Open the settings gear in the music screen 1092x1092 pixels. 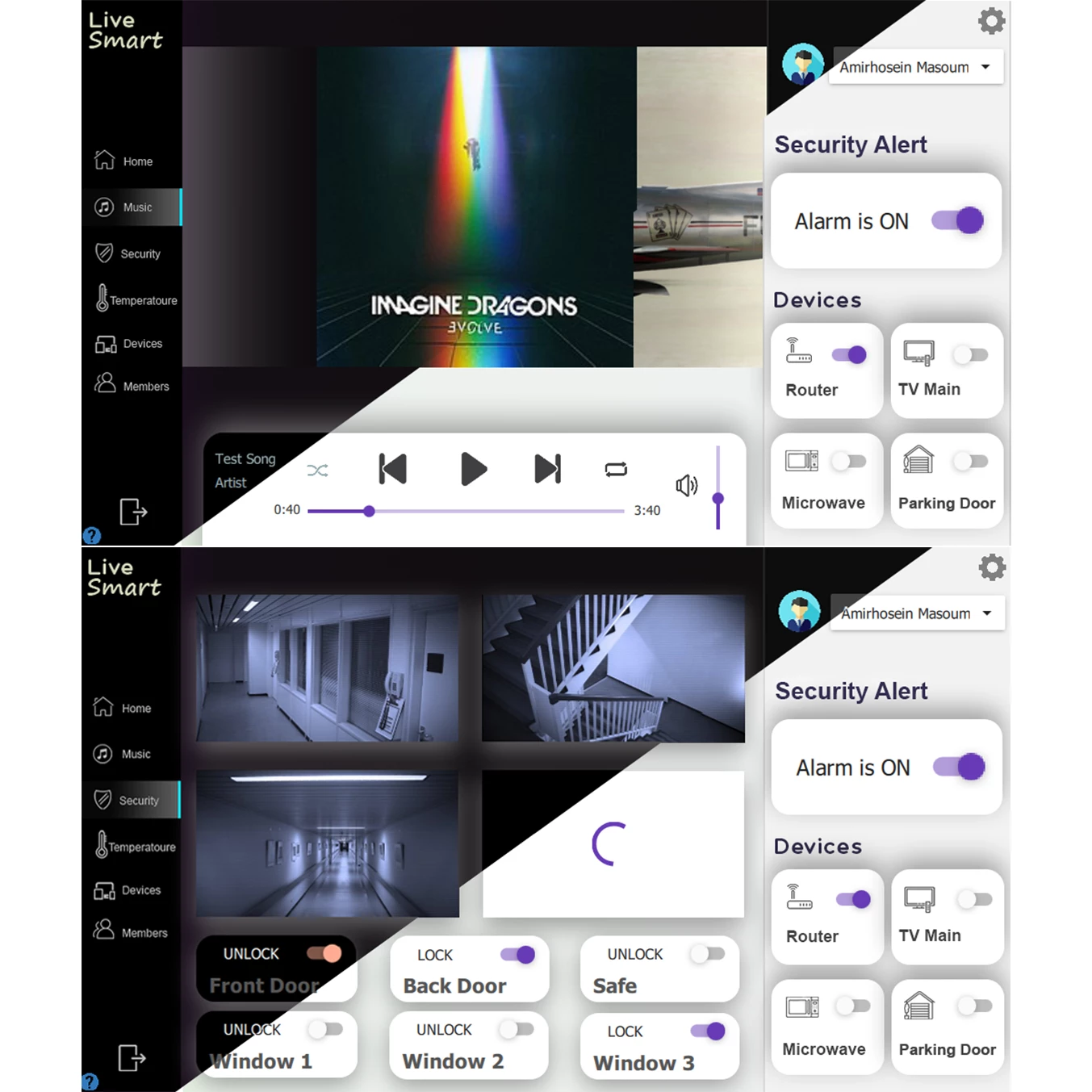click(991, 21)
